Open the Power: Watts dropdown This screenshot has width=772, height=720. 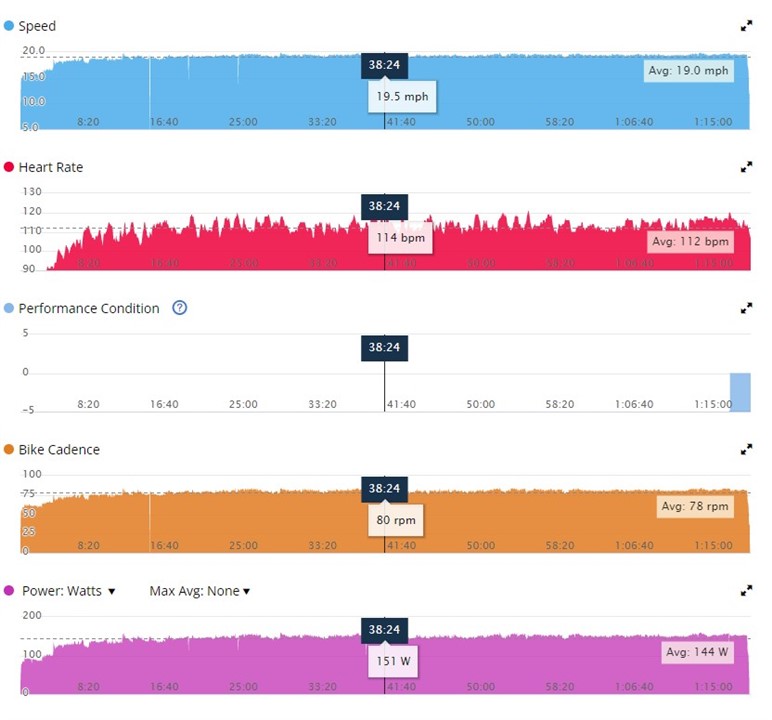coord(68,591)
